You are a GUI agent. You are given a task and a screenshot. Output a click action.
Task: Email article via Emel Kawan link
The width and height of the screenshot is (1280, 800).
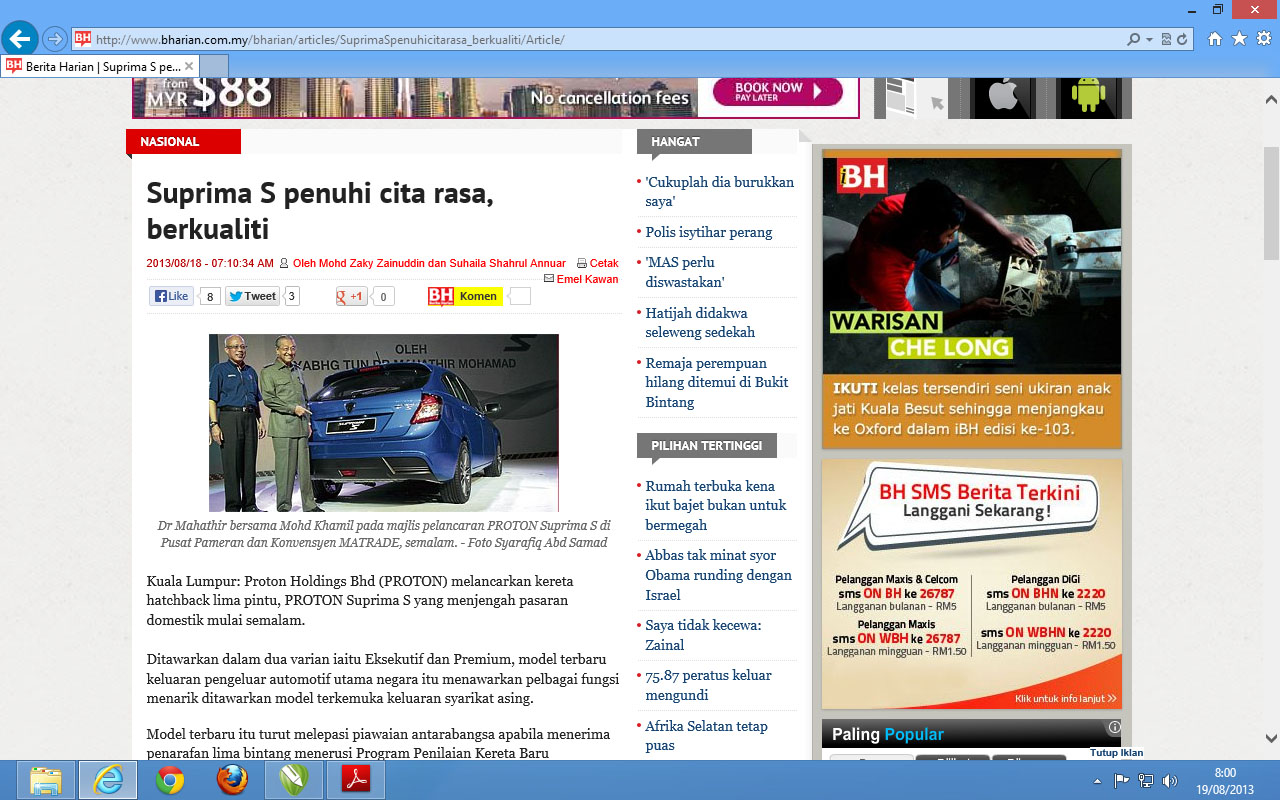(581, 279)
